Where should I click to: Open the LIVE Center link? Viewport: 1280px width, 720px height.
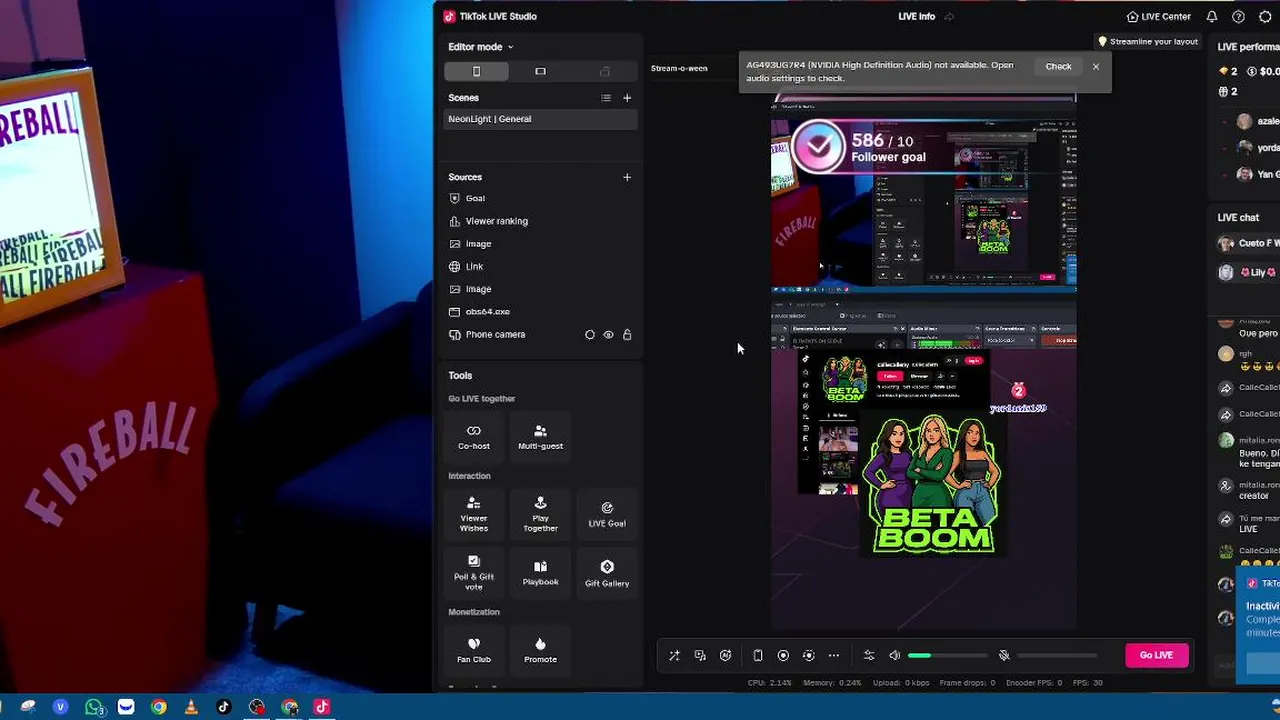point(1159,17)
